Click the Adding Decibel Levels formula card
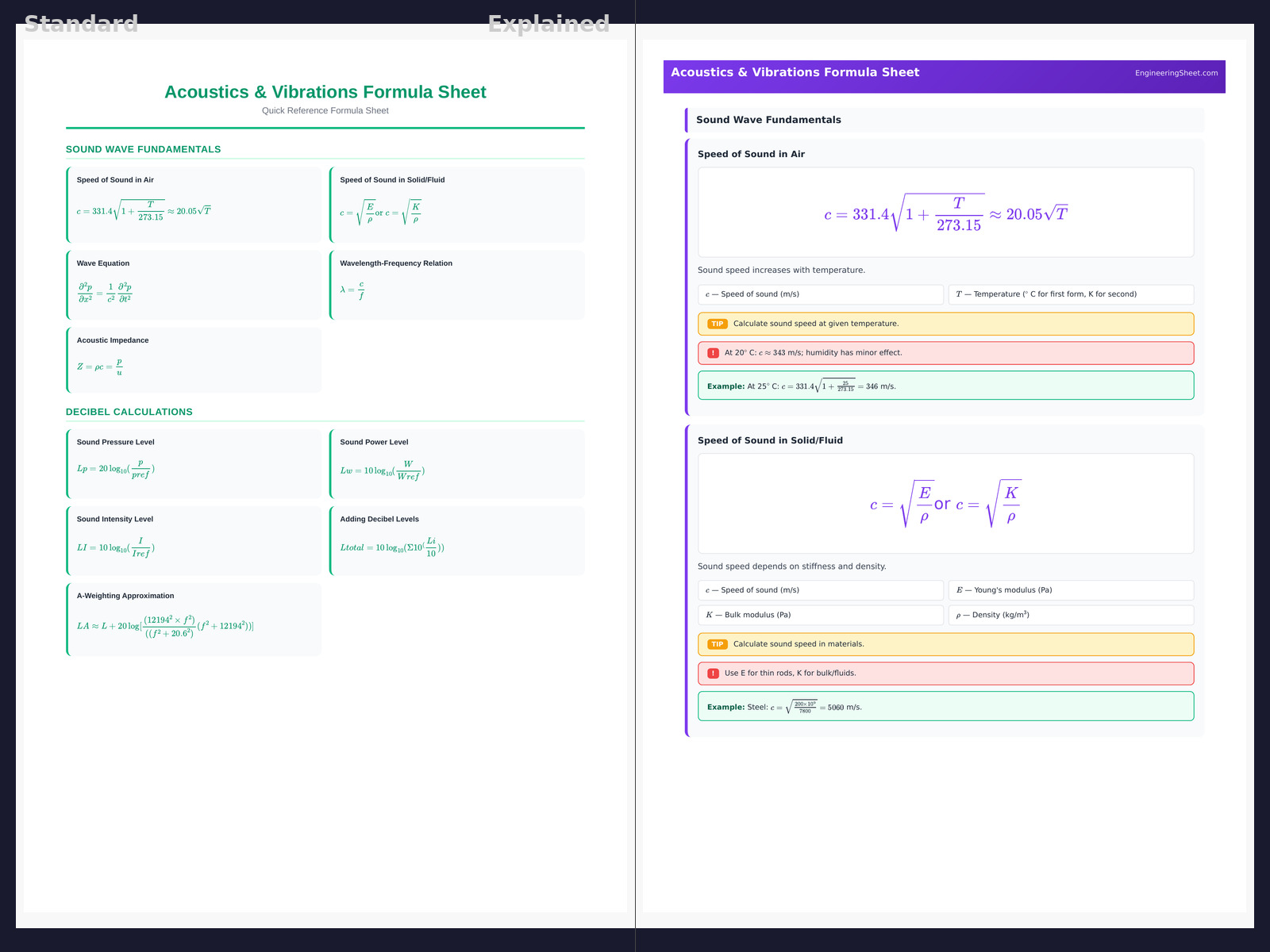 tap(457, 541)
